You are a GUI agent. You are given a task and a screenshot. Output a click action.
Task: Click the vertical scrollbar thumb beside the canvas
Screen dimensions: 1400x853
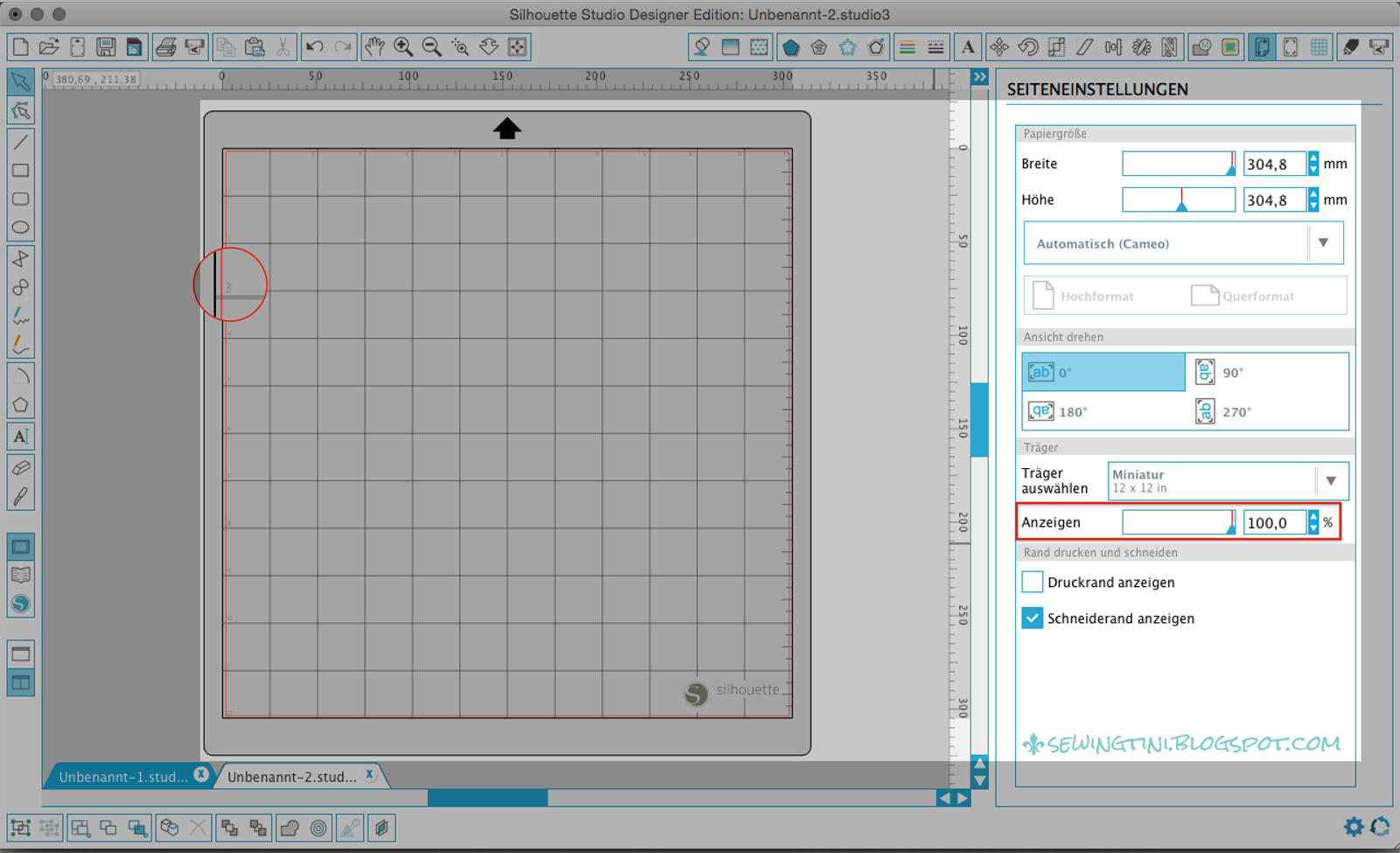[x=980, y=420]
